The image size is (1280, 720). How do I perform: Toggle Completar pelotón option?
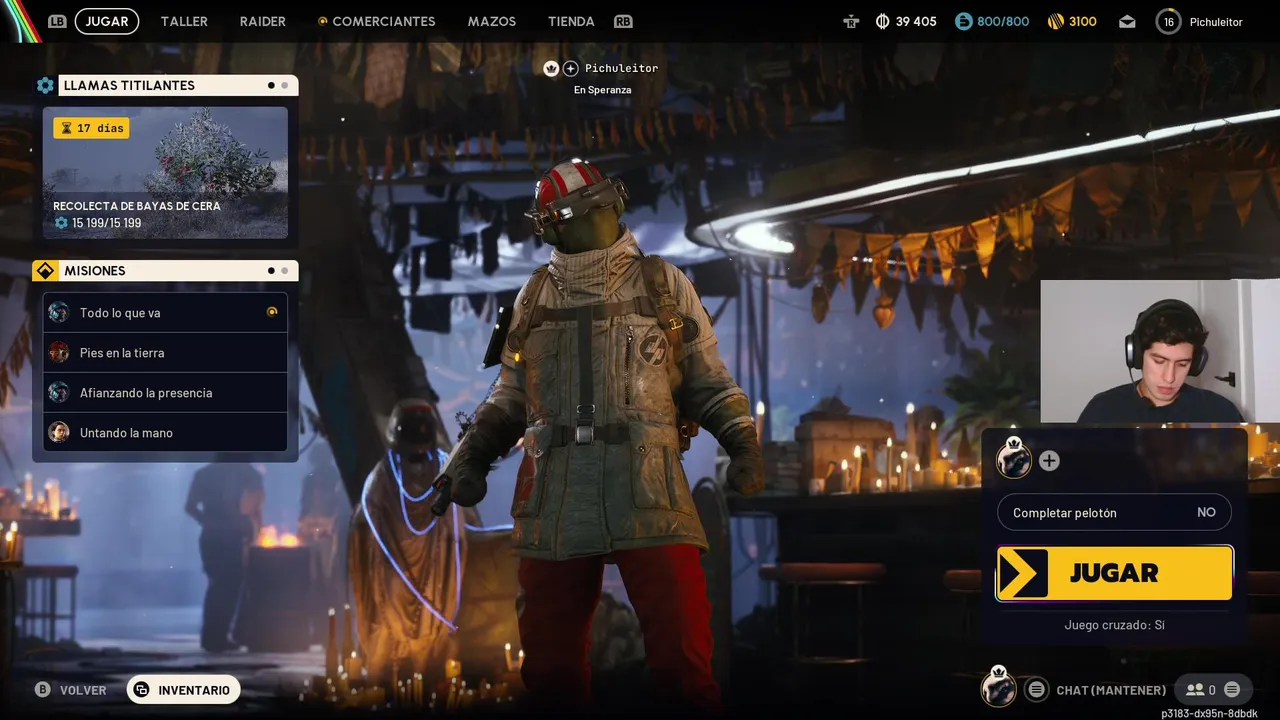pos(1114,512)
